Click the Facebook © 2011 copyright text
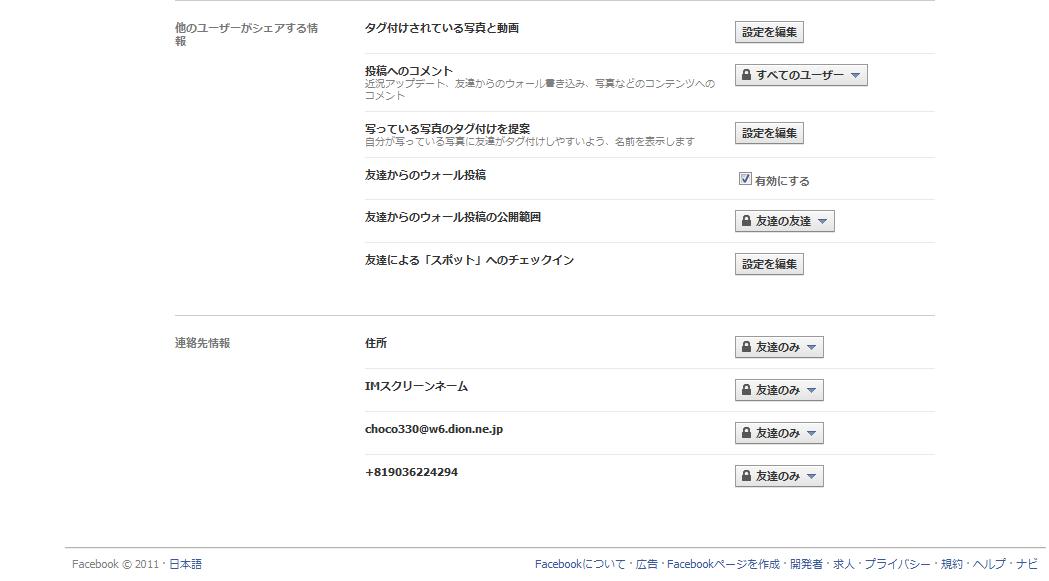Viewport: 1049px width, 581px height. (115, 564)
